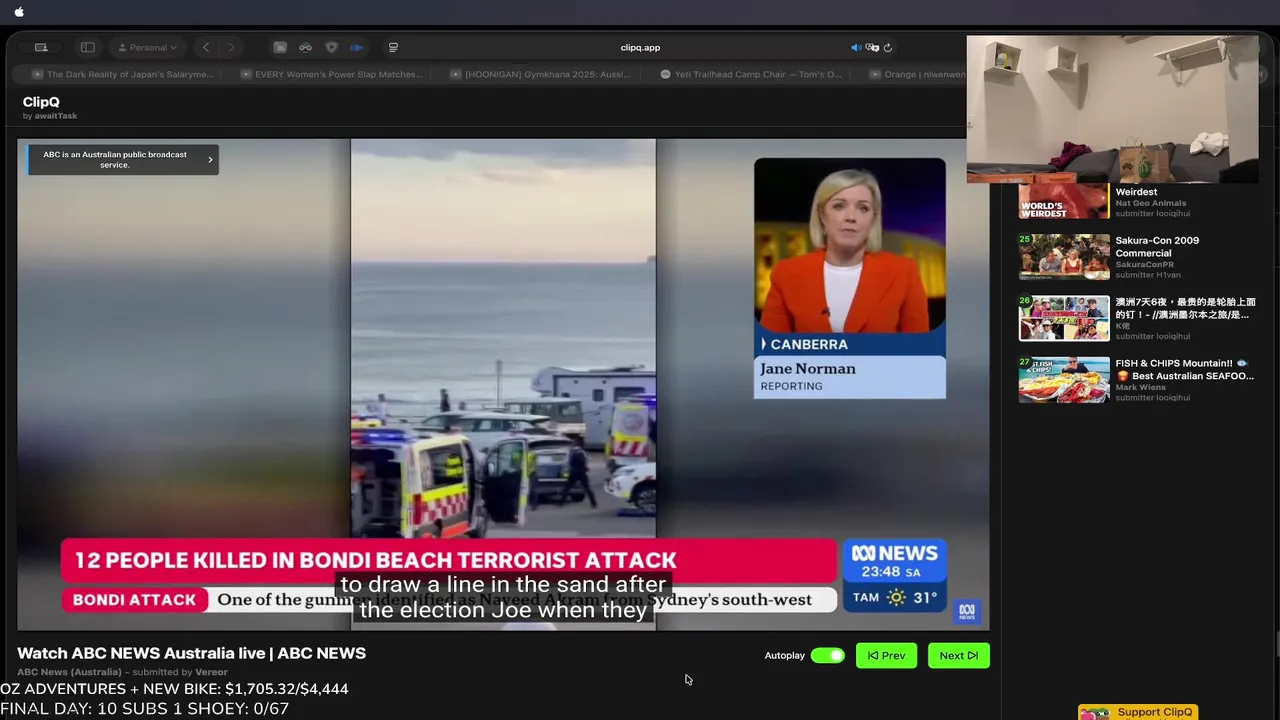Click the Support ClipQ button

[x=1137, y=712]
